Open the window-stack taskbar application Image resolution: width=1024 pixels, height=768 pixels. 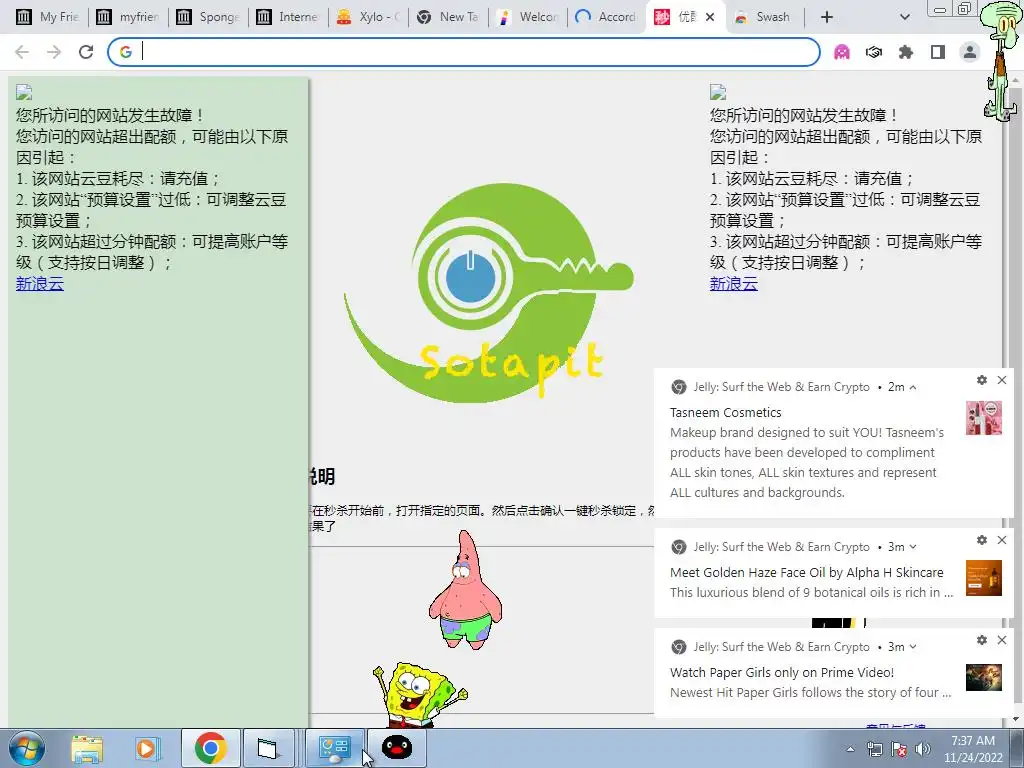[267, 748]
